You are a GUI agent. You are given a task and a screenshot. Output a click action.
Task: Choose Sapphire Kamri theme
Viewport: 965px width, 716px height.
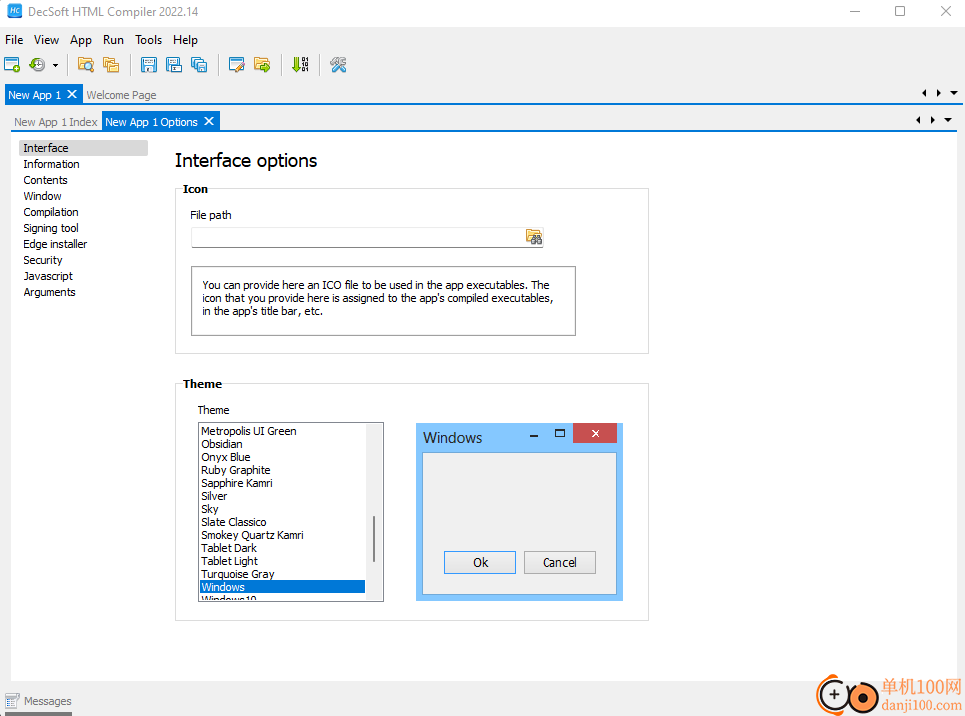click(282, 483)
